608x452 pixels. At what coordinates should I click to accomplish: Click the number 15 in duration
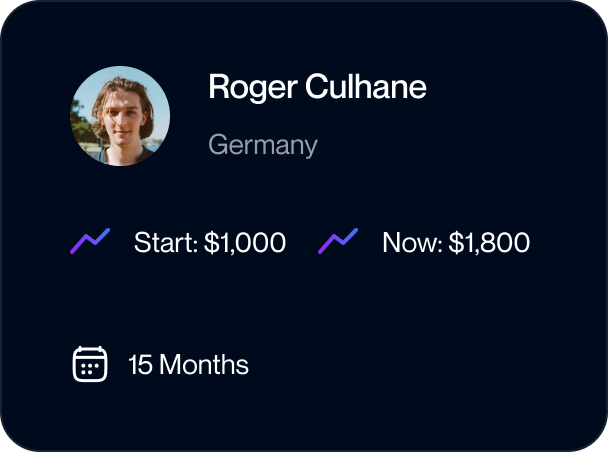pos(140,364)
